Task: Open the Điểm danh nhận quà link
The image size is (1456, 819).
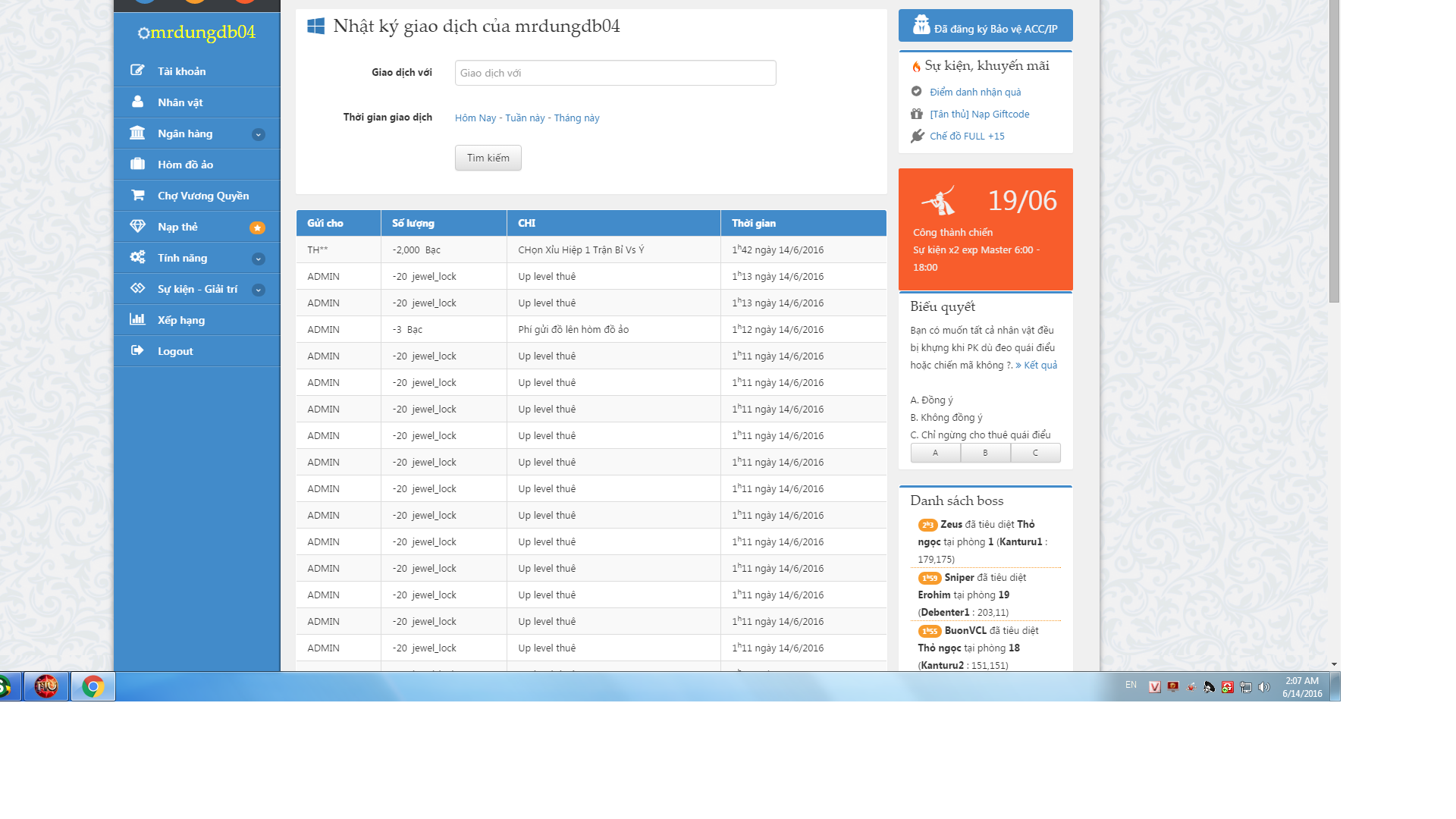Action: (975, 92)
